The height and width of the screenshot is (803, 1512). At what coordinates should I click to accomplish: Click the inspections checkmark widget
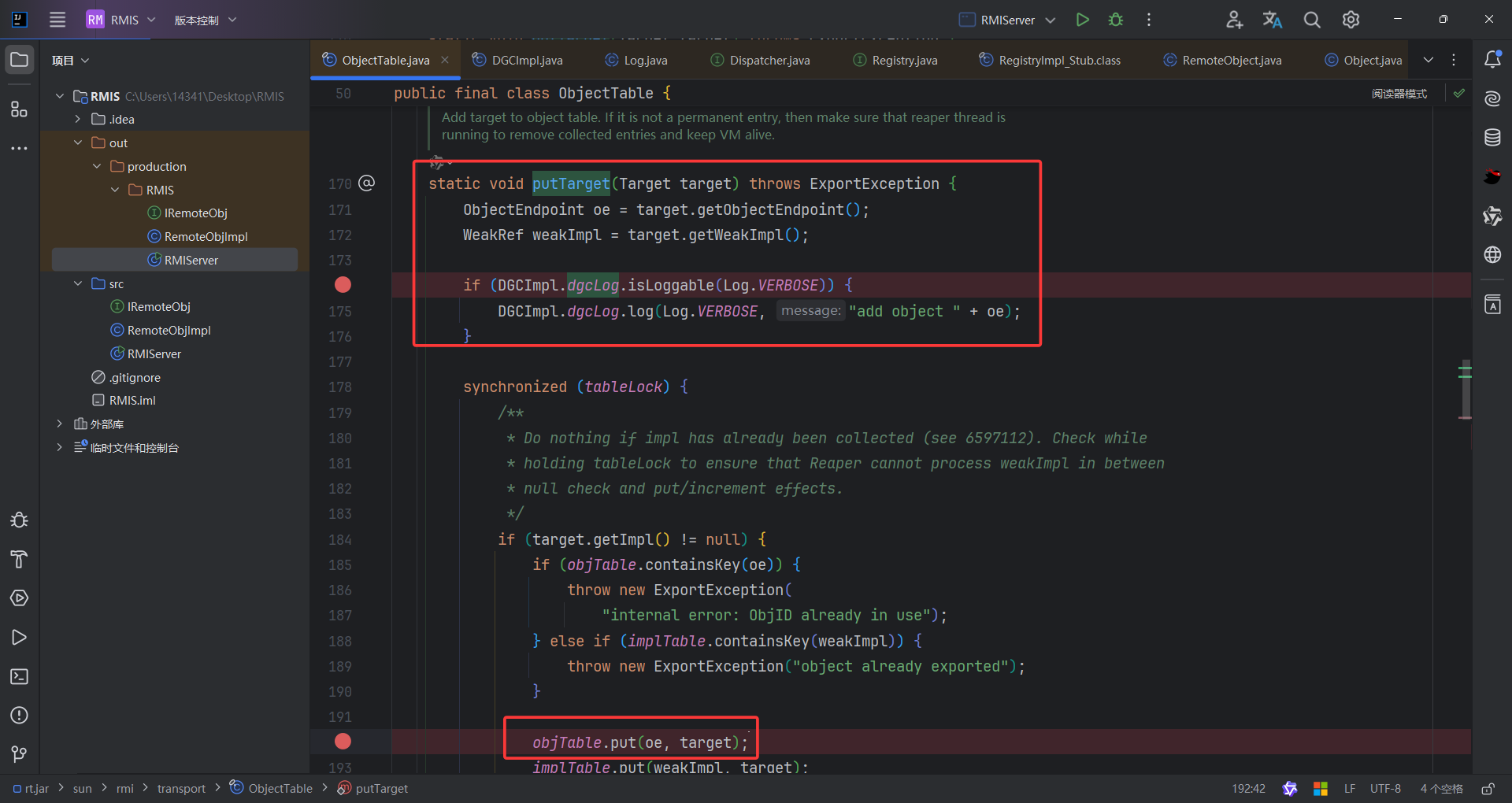click(1459, 93)
